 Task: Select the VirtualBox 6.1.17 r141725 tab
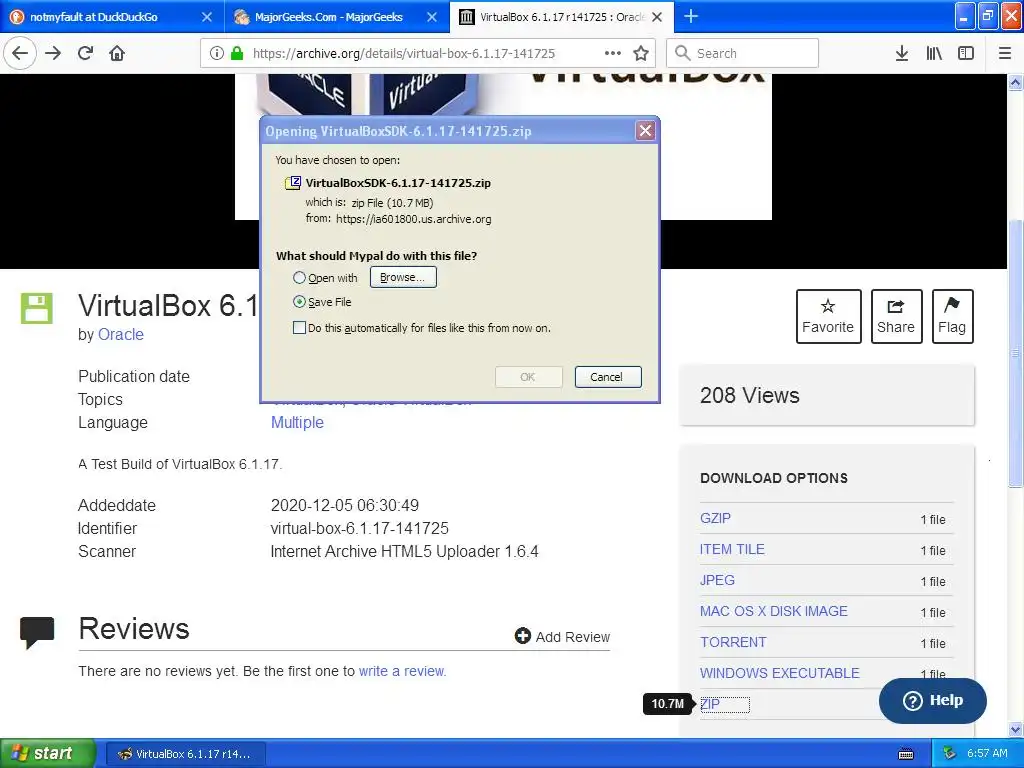pyautogui.click(x=562, y=17)
